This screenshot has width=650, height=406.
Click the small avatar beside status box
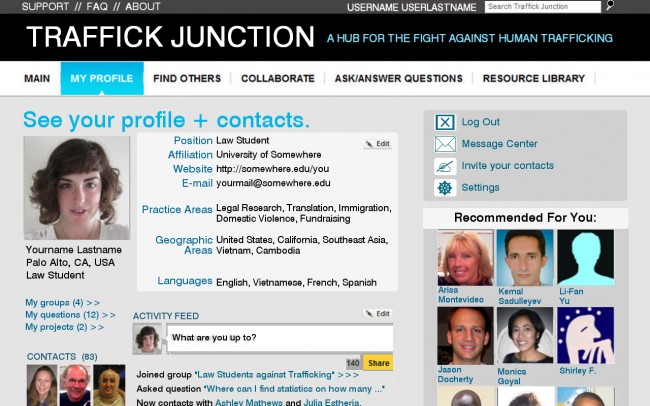coord(147,339)
